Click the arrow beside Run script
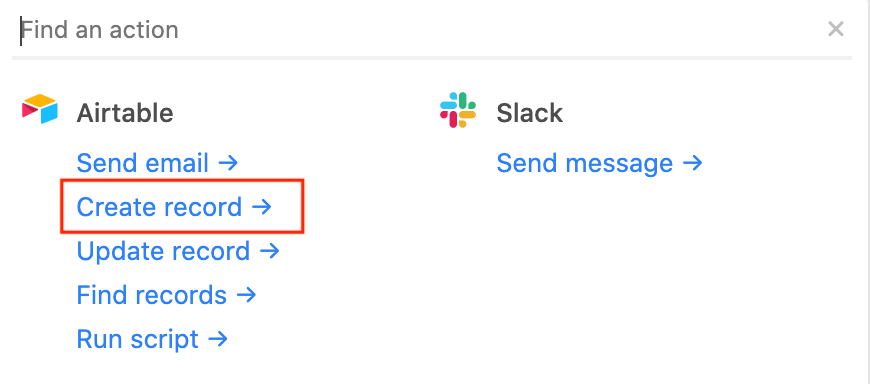870x384 pixels. point(218,339)
